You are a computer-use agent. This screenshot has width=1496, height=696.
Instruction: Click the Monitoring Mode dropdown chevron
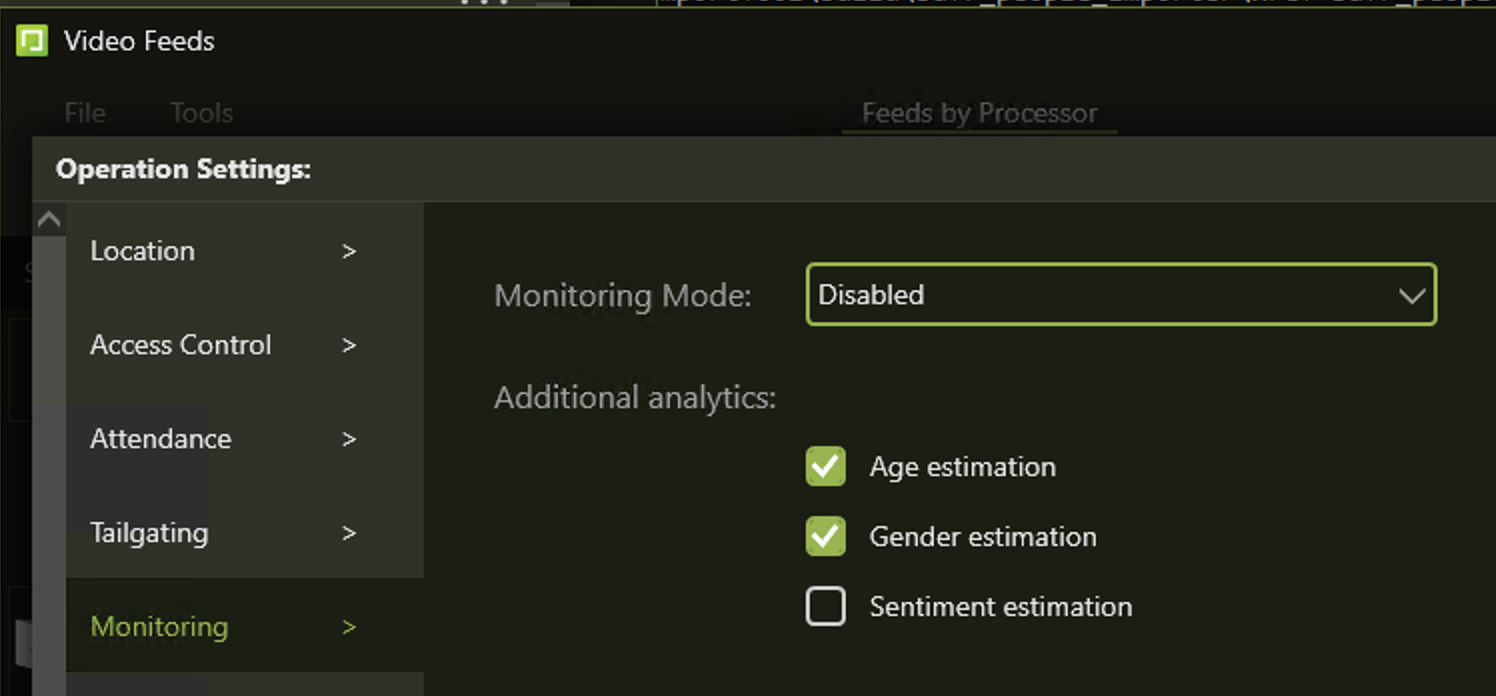pos(1412,296)
